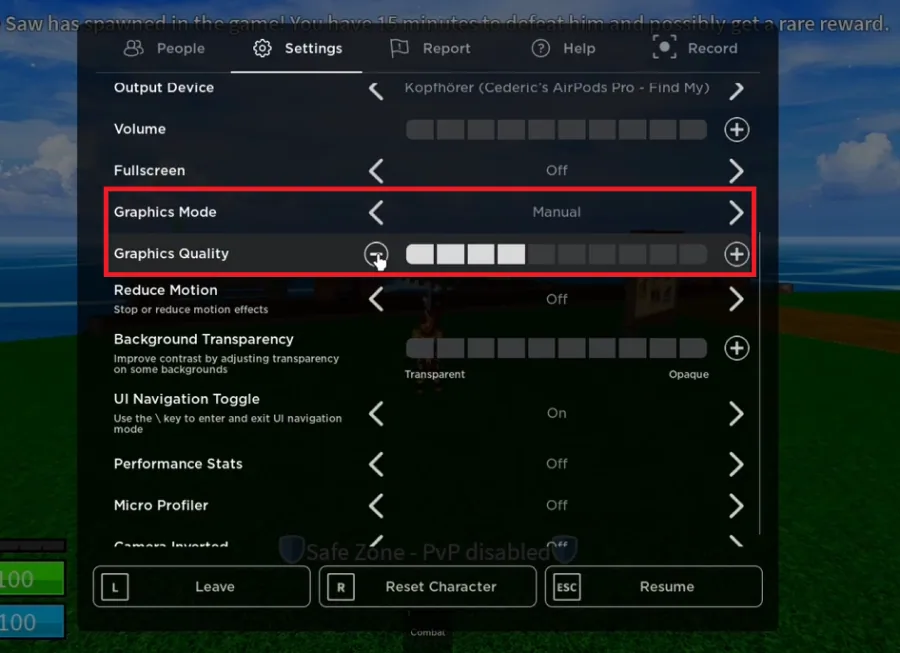
Task: Click the Leave button
Action: 201,586
